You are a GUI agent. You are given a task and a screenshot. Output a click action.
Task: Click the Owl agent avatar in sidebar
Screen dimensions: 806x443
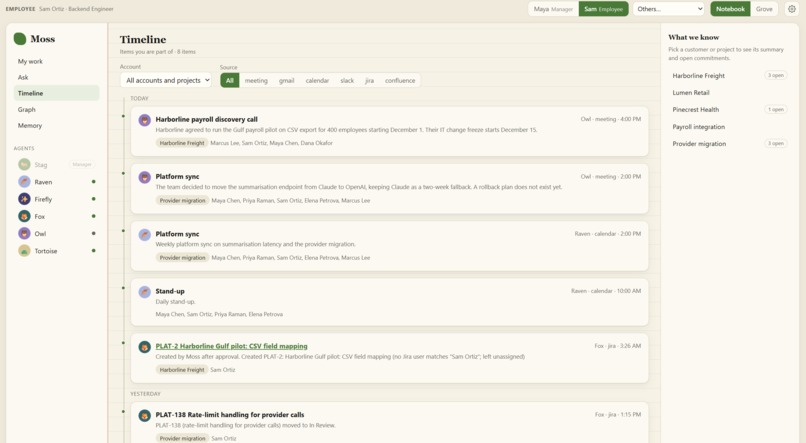(24, 233)
